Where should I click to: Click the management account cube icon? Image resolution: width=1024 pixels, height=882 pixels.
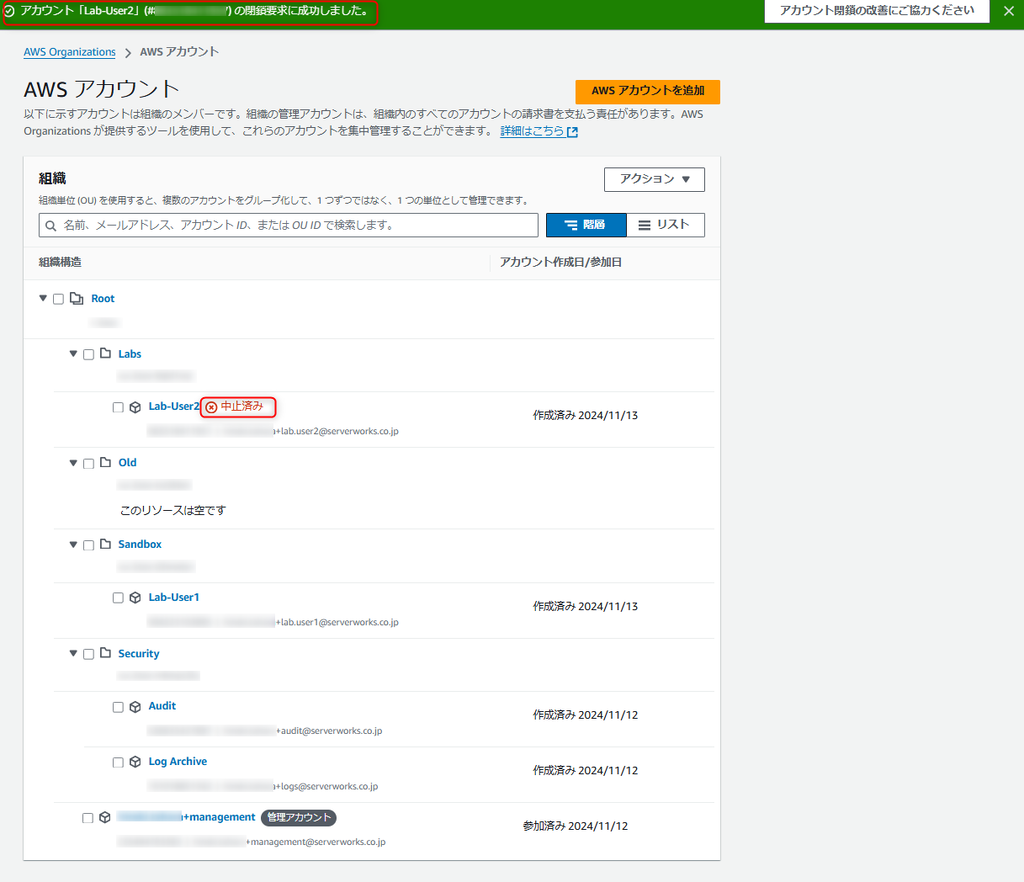click(104, 817)
